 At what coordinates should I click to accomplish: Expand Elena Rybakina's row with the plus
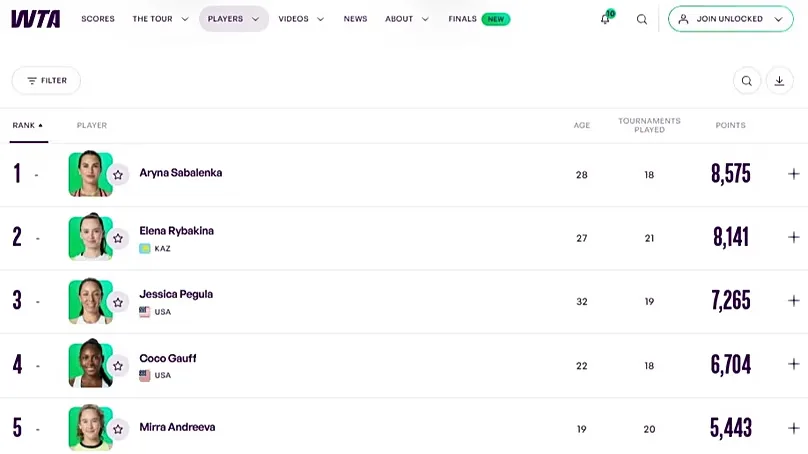[x=794, y=237]
